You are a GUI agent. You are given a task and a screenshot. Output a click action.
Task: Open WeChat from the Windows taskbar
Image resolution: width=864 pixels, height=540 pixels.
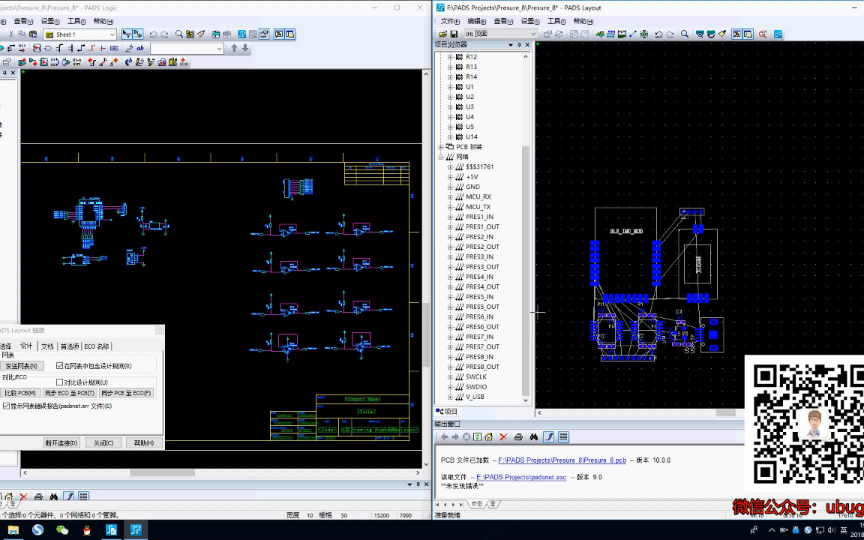[x=62, y=530]
